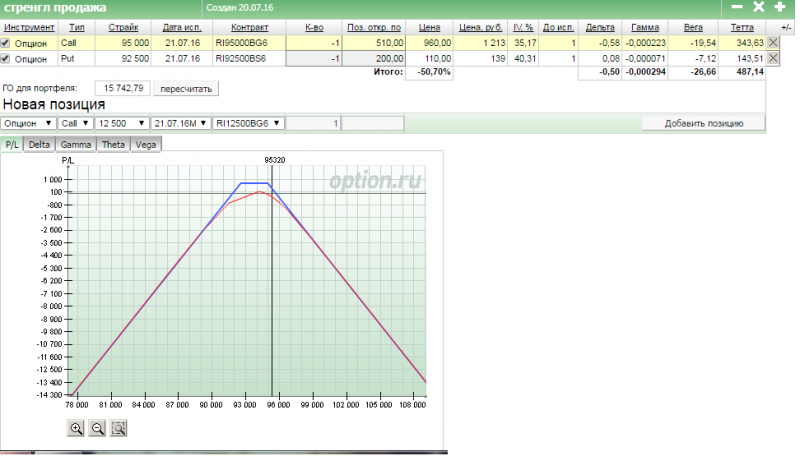Edit open price 510,00 field
Image resolution: width=800 pixels, height=456 pixels.
(373, 43)
